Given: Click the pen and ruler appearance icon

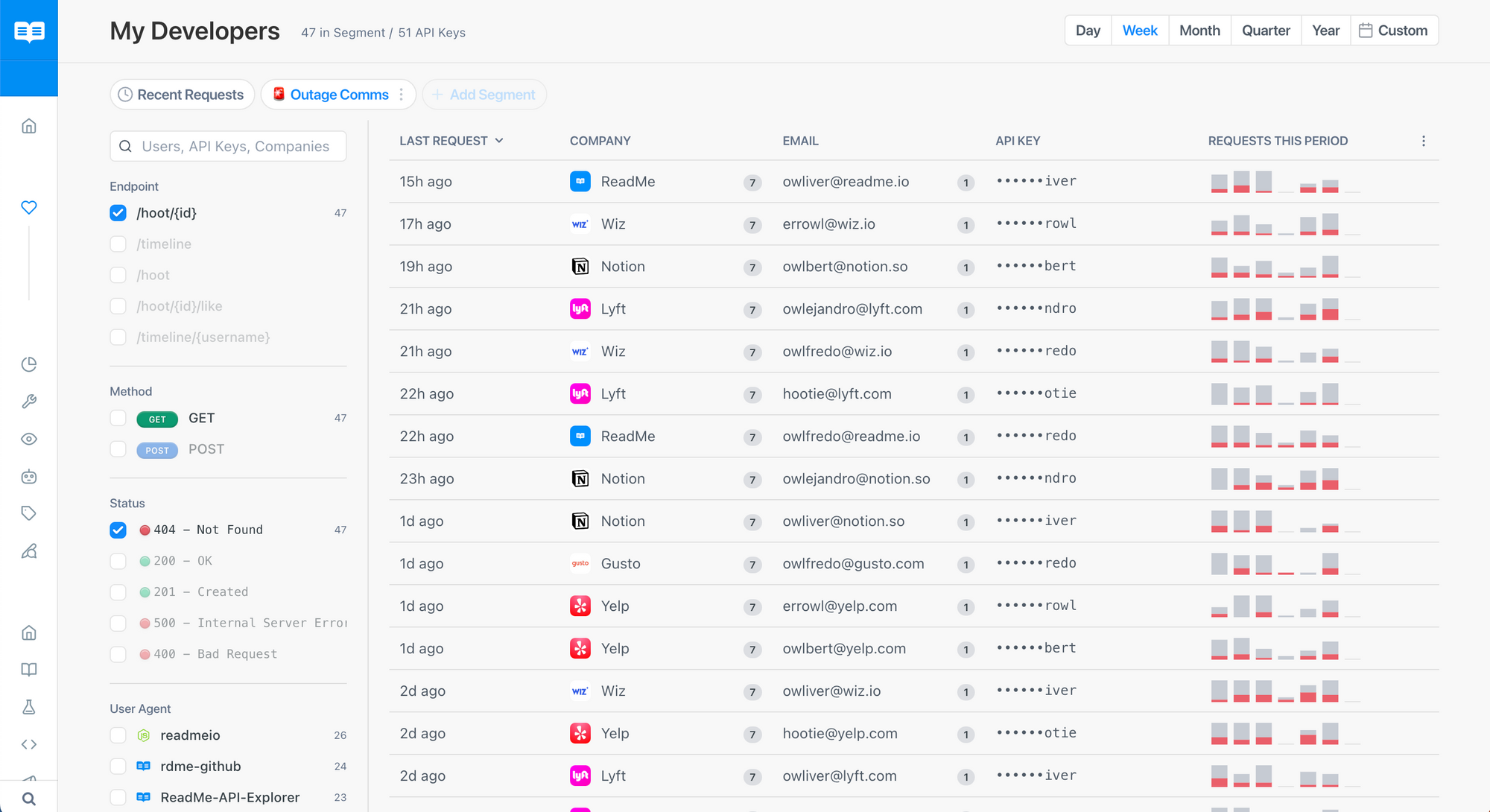Looking at the screenshot, I should [29, 551].
